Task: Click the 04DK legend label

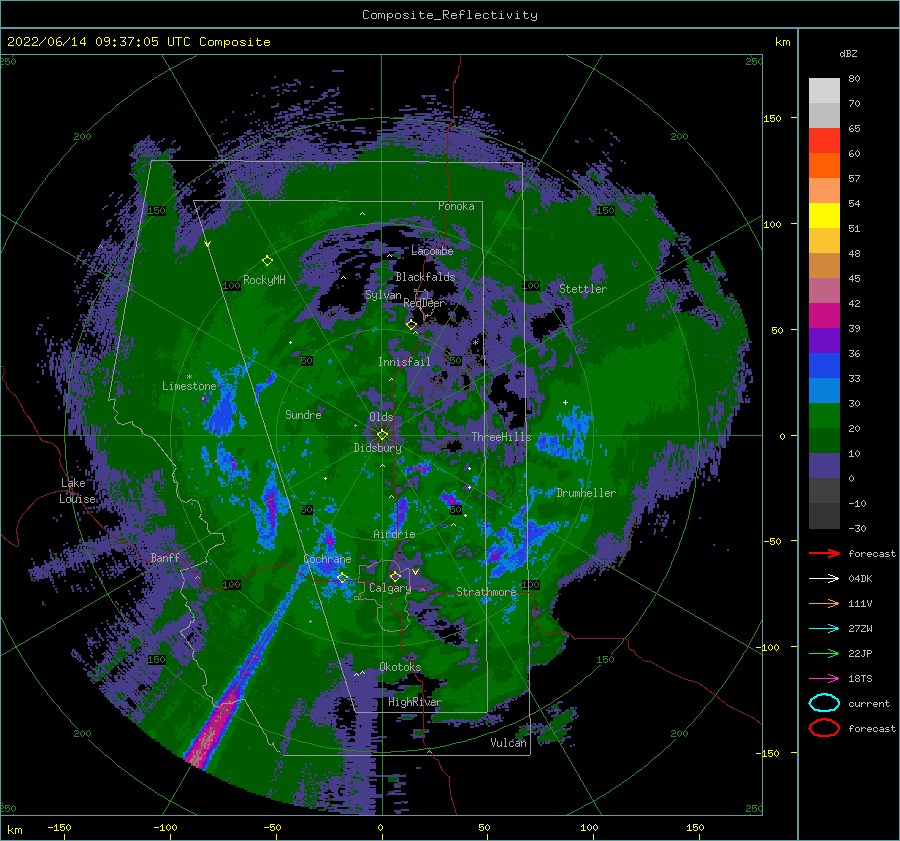Action: (x=860, y=579)
